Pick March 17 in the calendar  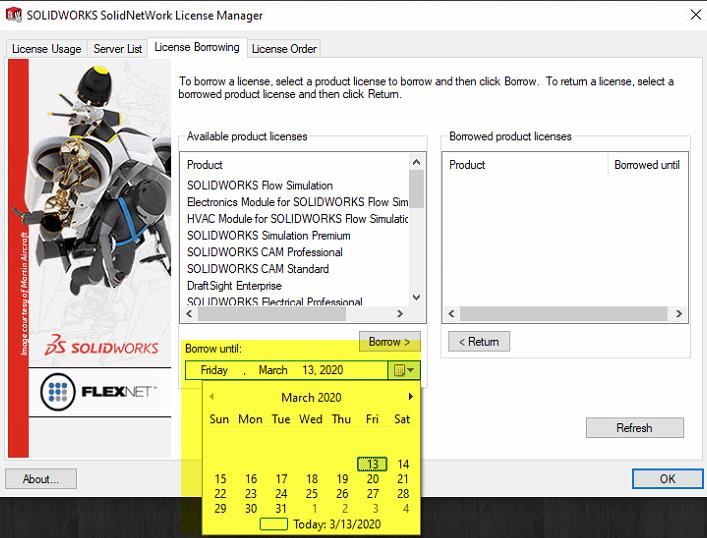(x=281, y=479)
